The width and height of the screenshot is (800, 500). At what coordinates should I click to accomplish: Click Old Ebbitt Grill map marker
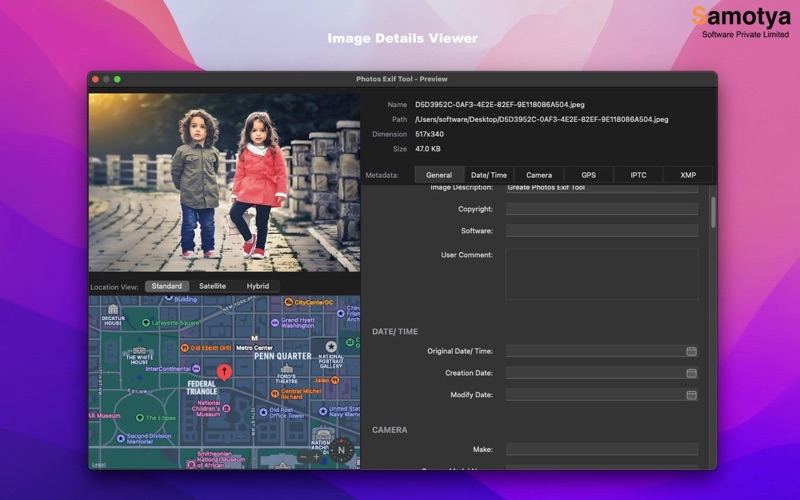185,348
